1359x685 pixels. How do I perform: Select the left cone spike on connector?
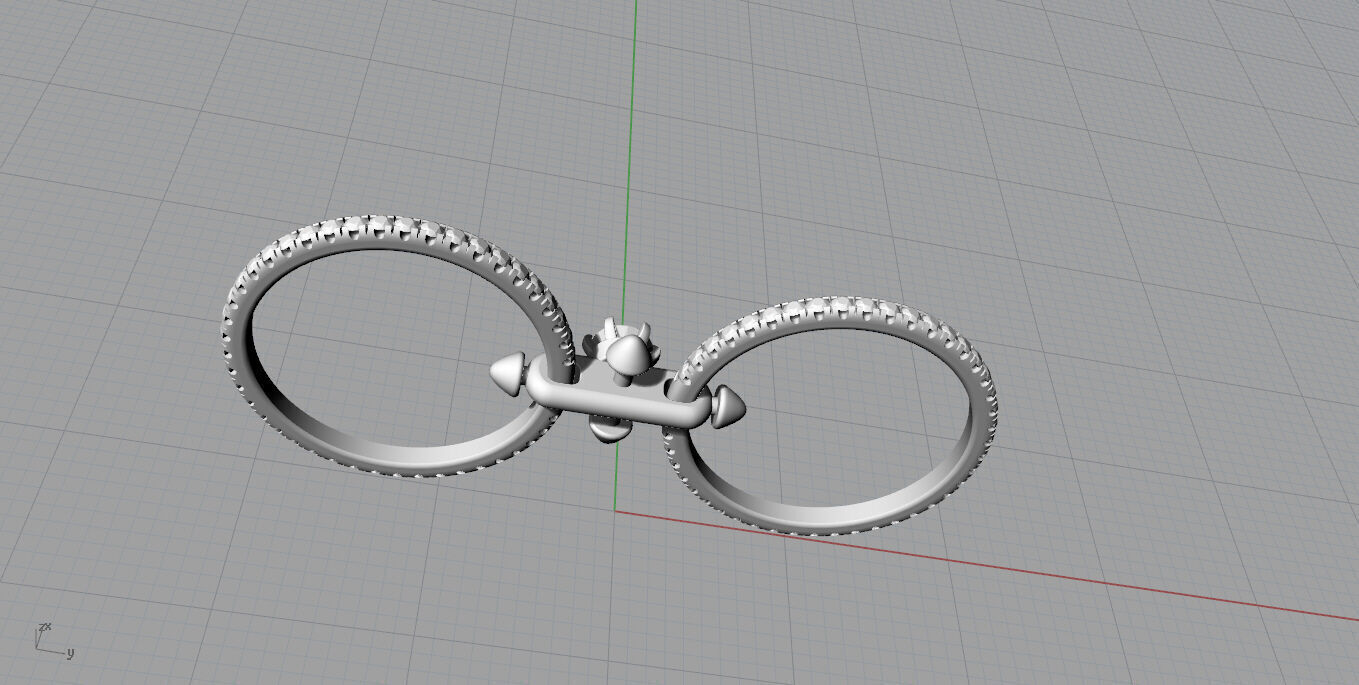tap(507, 373)
